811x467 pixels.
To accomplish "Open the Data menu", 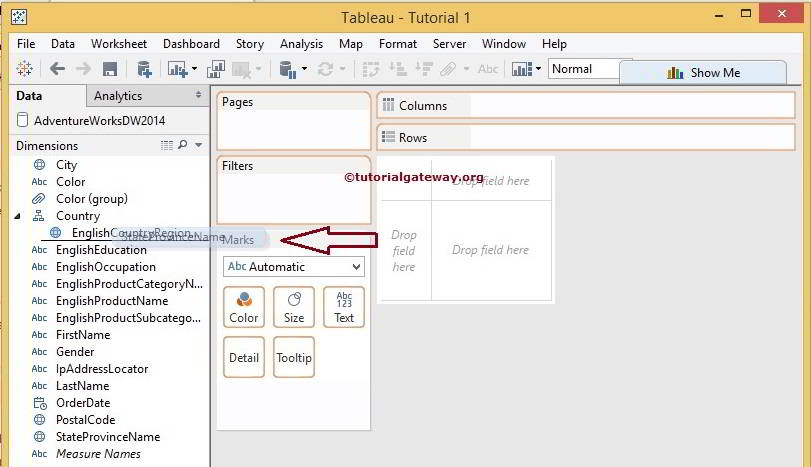I will click(x=63, y=44).
